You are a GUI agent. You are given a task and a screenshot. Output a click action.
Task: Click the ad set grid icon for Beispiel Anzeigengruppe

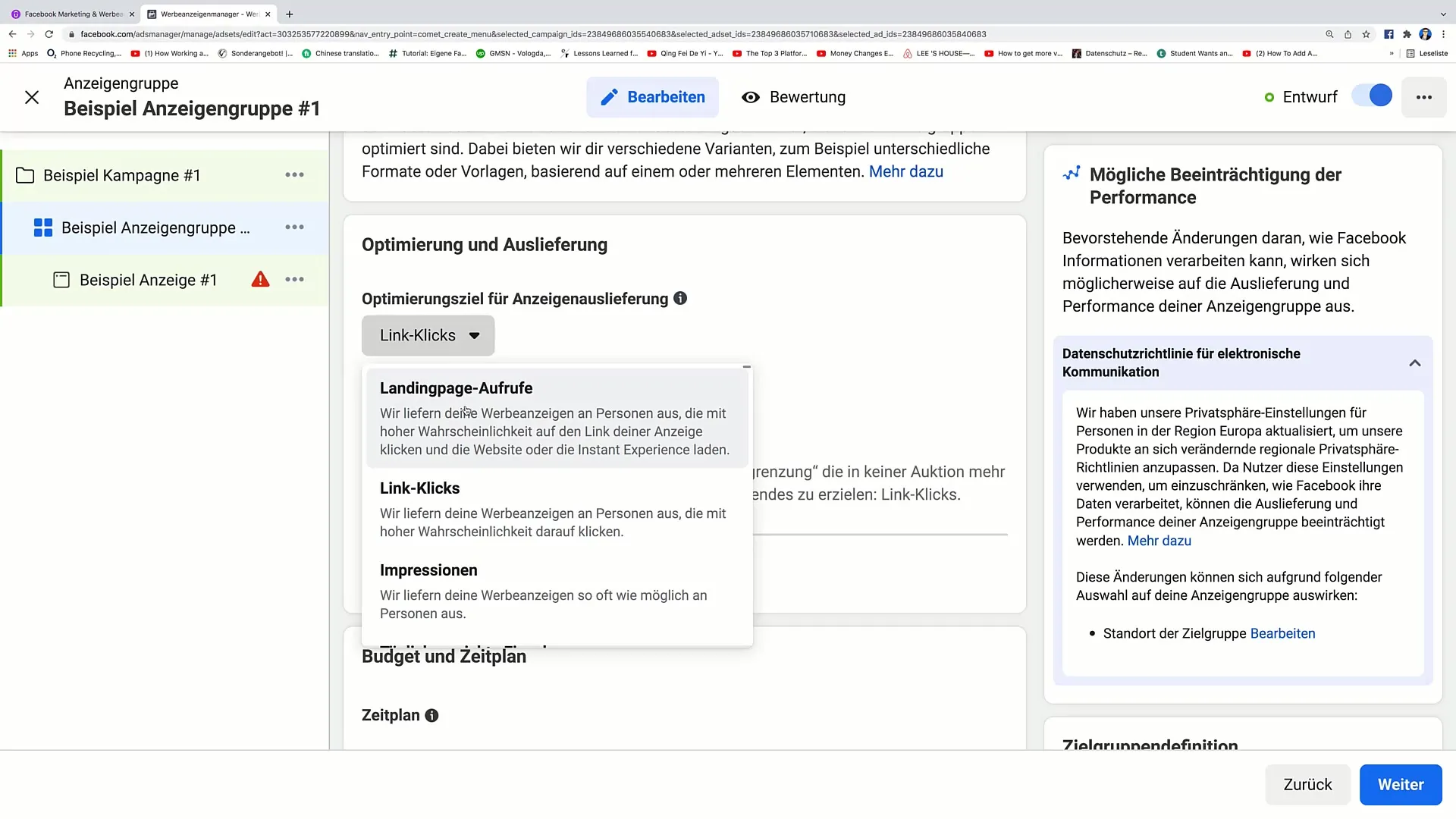click(42, 228)
